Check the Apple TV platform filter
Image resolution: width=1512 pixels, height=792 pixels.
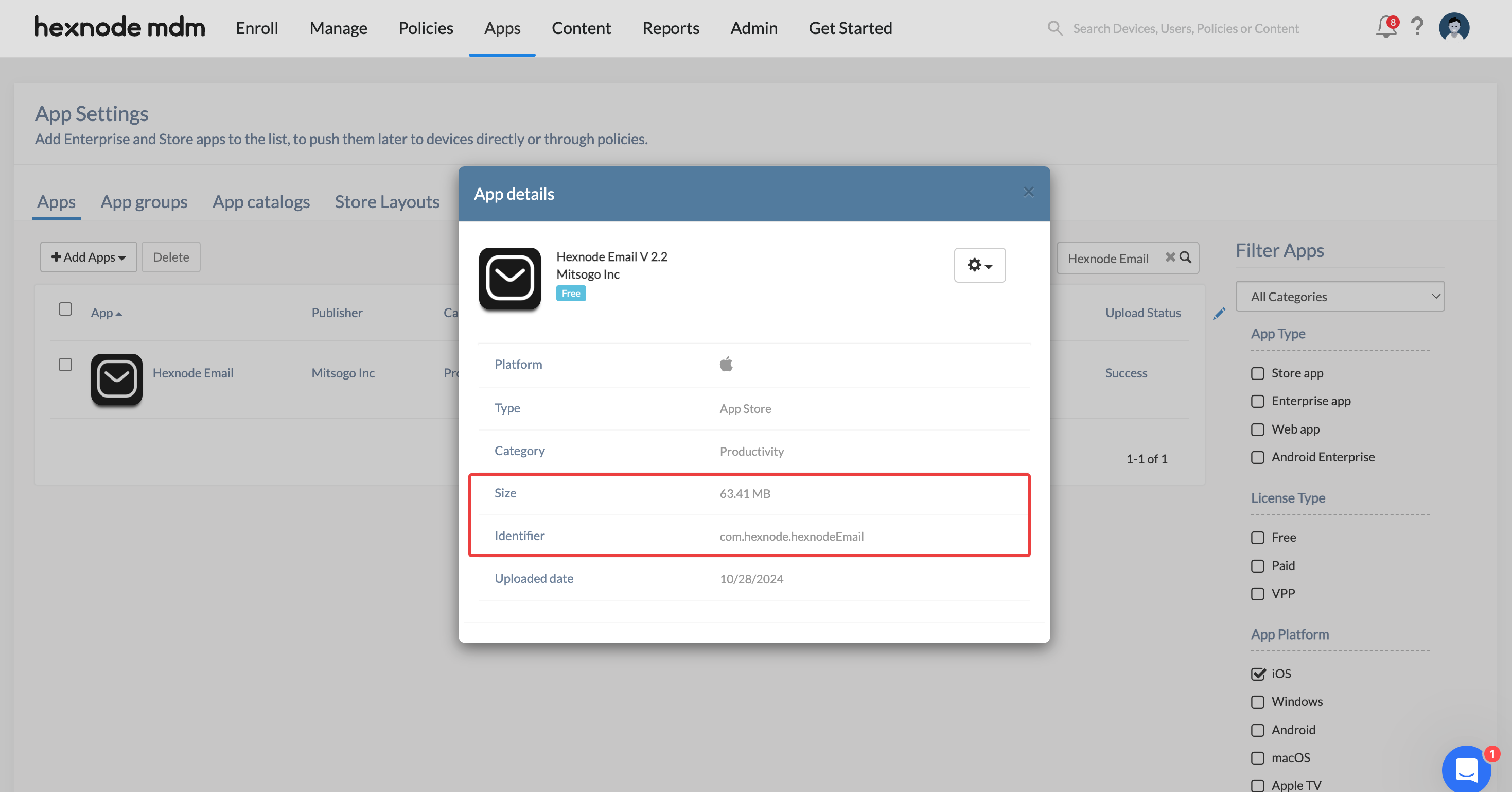[1257, 785]
